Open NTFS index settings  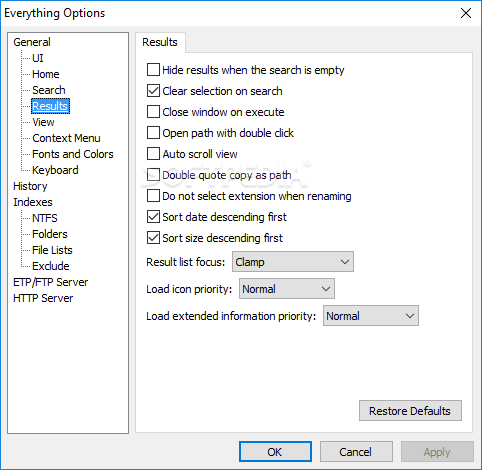click(45, 218)
